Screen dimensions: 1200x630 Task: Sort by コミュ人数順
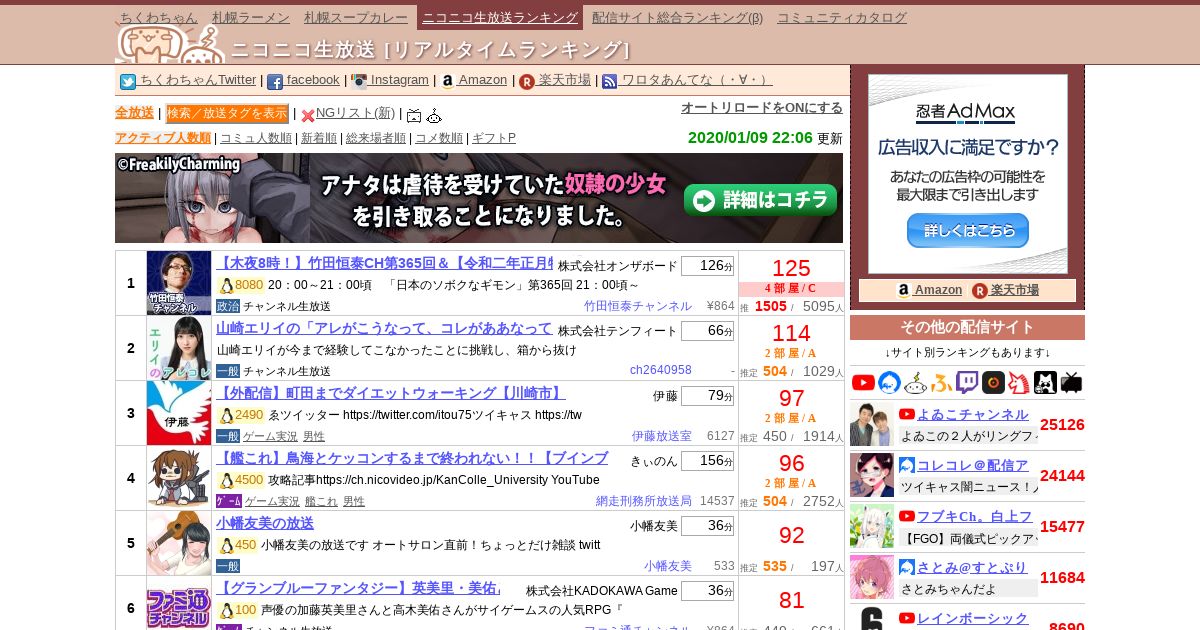(256, 138)
